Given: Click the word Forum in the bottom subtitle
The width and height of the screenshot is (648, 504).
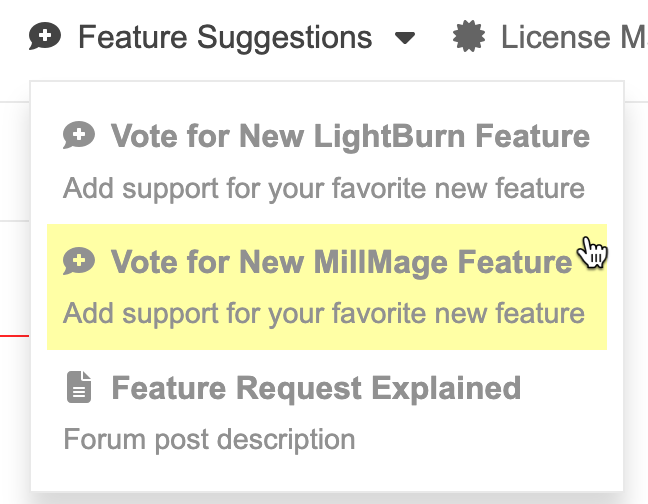Looking at the screenshot, I should coord(93,439).
